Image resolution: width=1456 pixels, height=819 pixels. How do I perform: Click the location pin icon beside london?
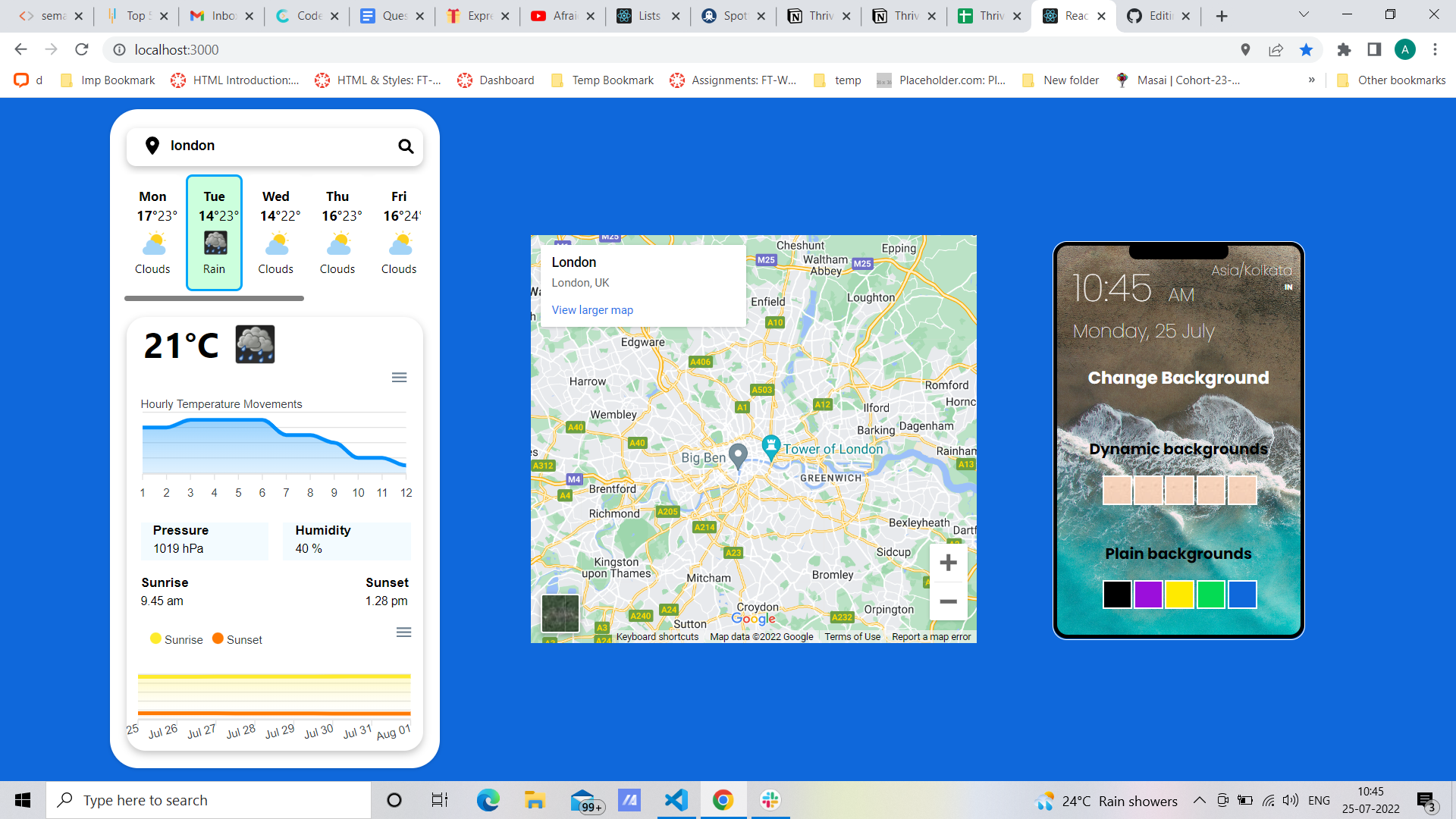point(152,146)
